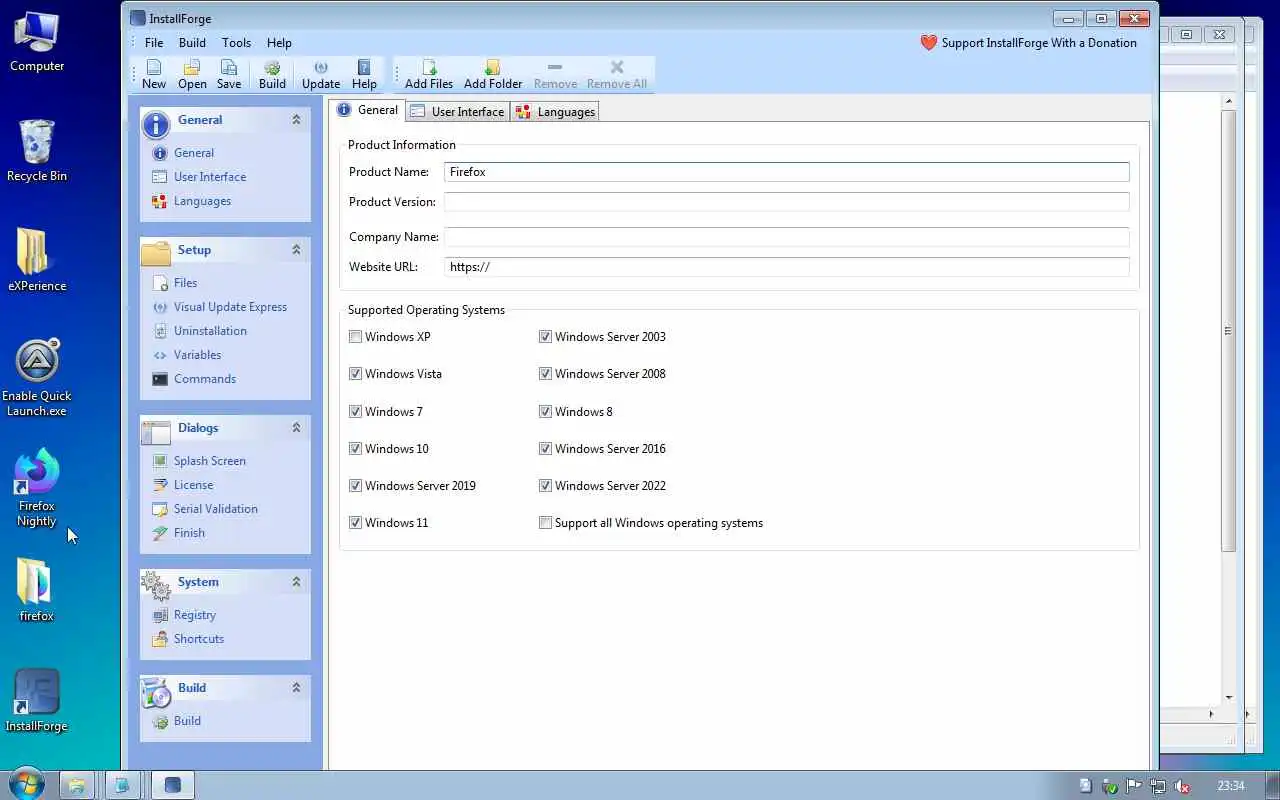The height and width of the screenshot is (800, 1280).
Task: Open the Uninstallation settings
Action: point(210,331)
